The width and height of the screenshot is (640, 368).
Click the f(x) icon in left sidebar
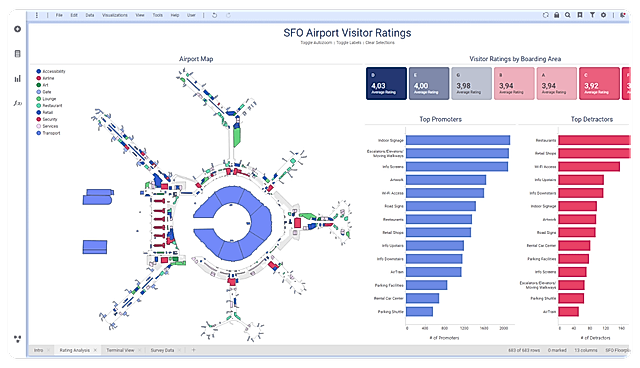(18, 103)
